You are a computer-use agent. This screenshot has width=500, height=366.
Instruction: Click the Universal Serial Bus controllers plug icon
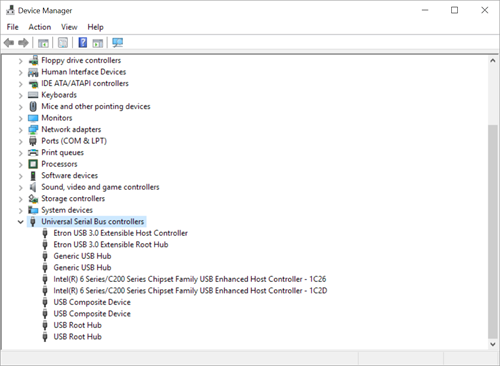point(33,222)
